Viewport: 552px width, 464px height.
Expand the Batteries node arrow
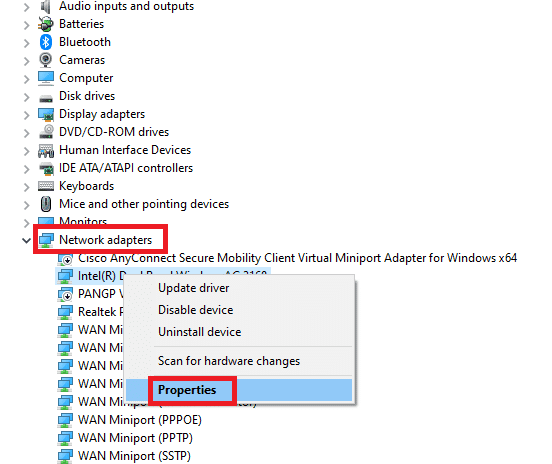[26, 25]
